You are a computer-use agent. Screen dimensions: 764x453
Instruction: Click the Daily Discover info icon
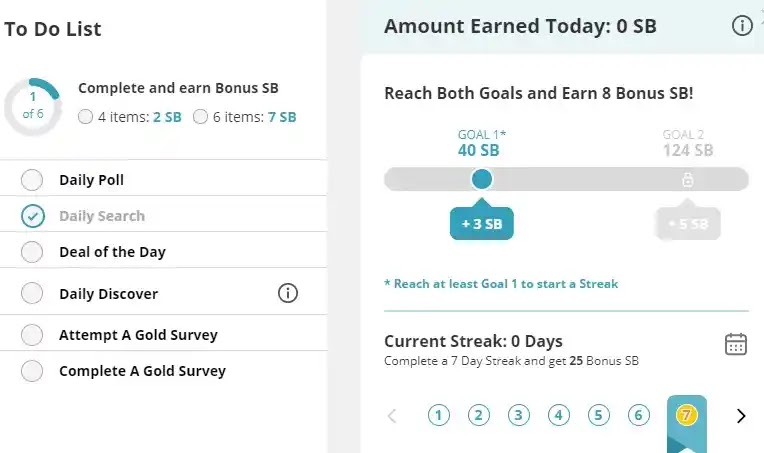tap(288, 293)
